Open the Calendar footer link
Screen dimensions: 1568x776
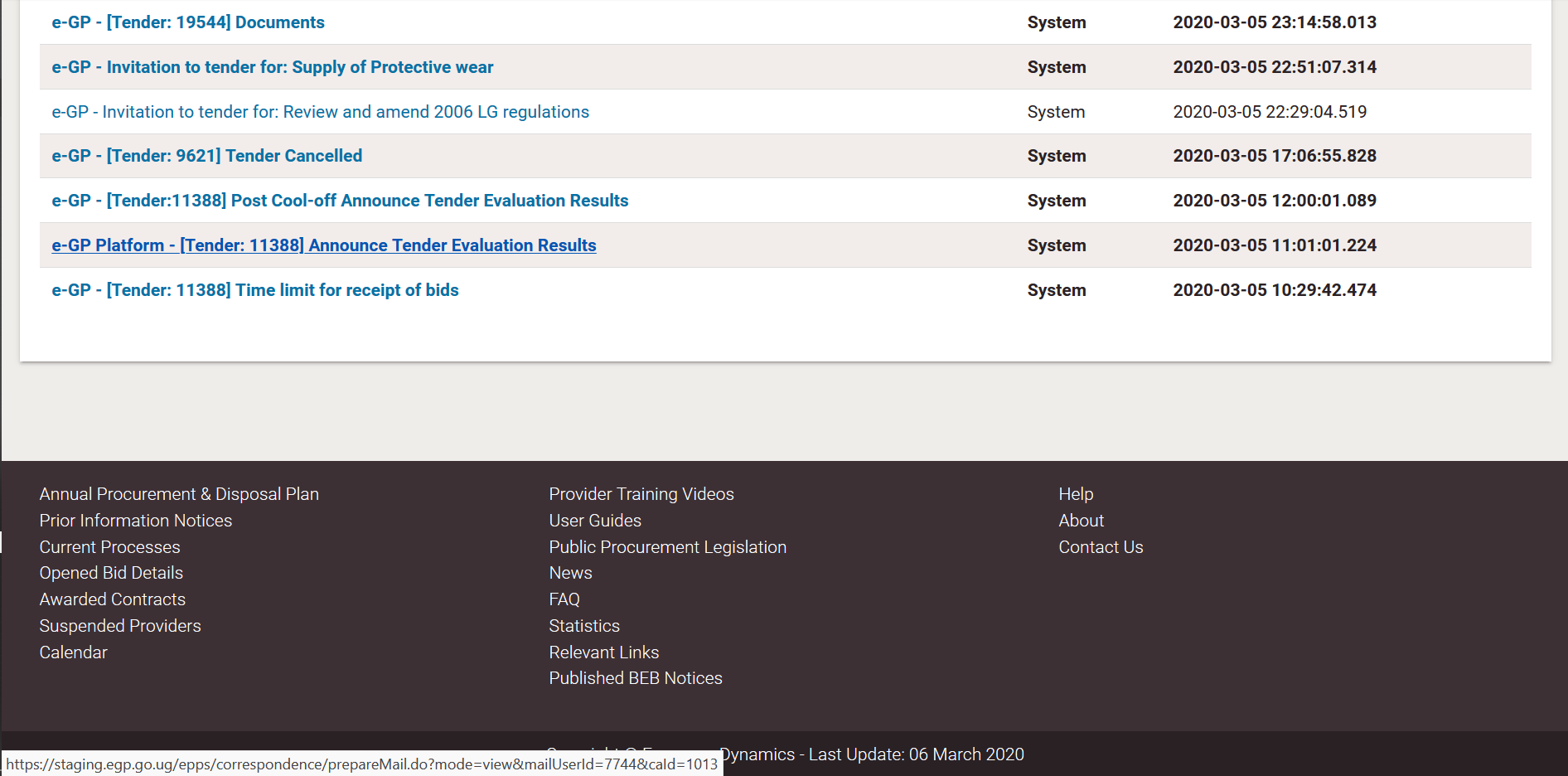tap(74, 652)
